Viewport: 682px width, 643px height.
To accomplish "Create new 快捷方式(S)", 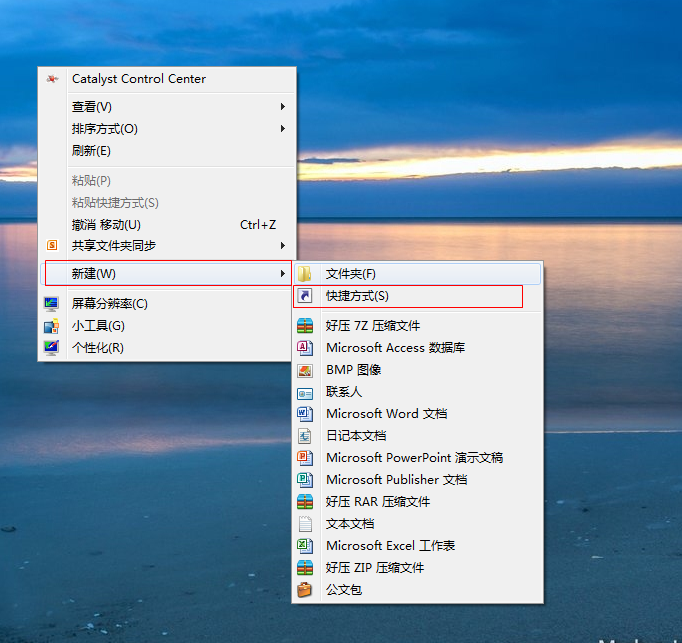I will 418,296.
